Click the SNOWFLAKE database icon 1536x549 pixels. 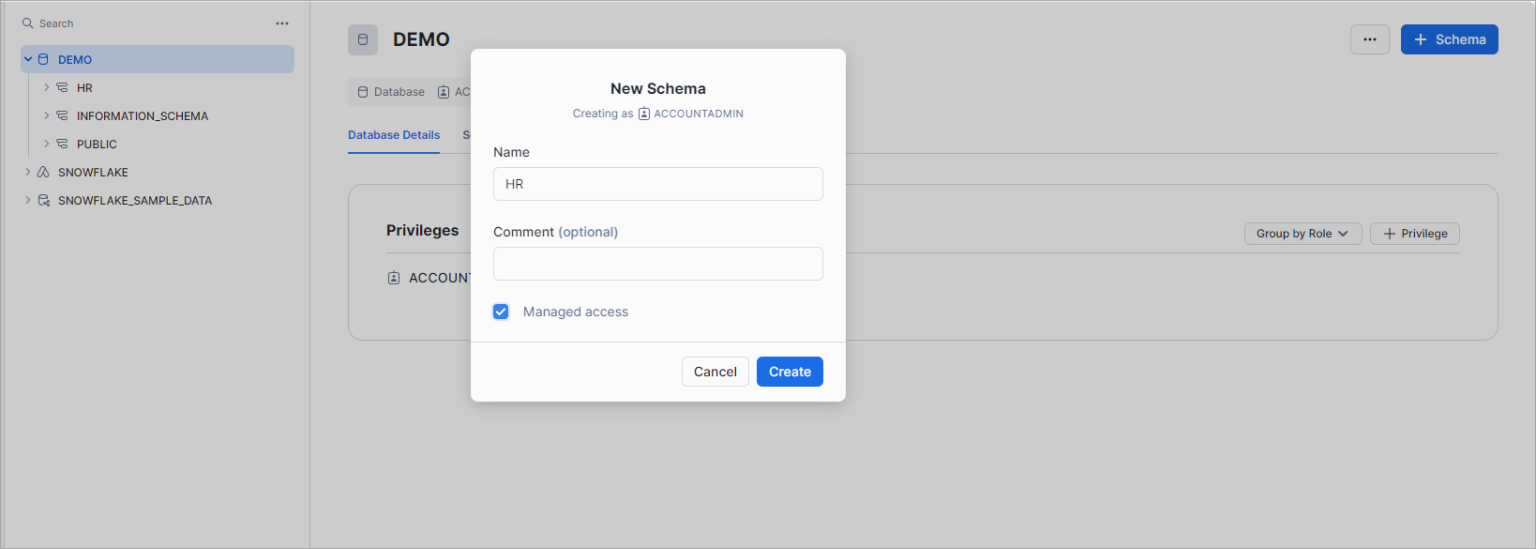coord(43,172)
